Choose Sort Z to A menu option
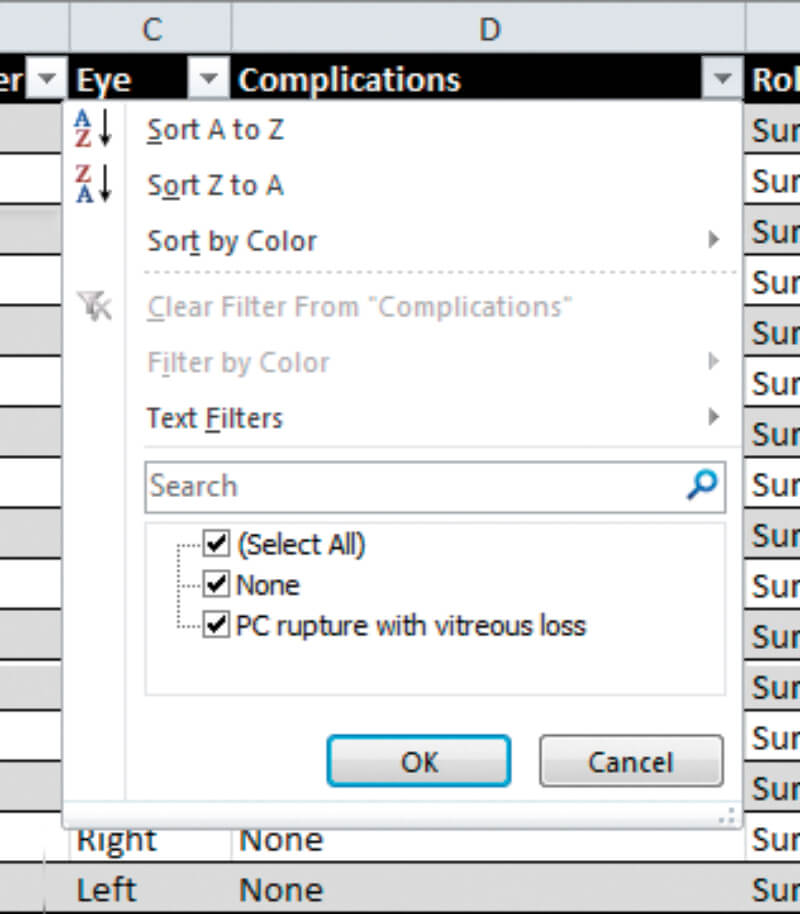The image size is (800, 914). click(215, 185)
